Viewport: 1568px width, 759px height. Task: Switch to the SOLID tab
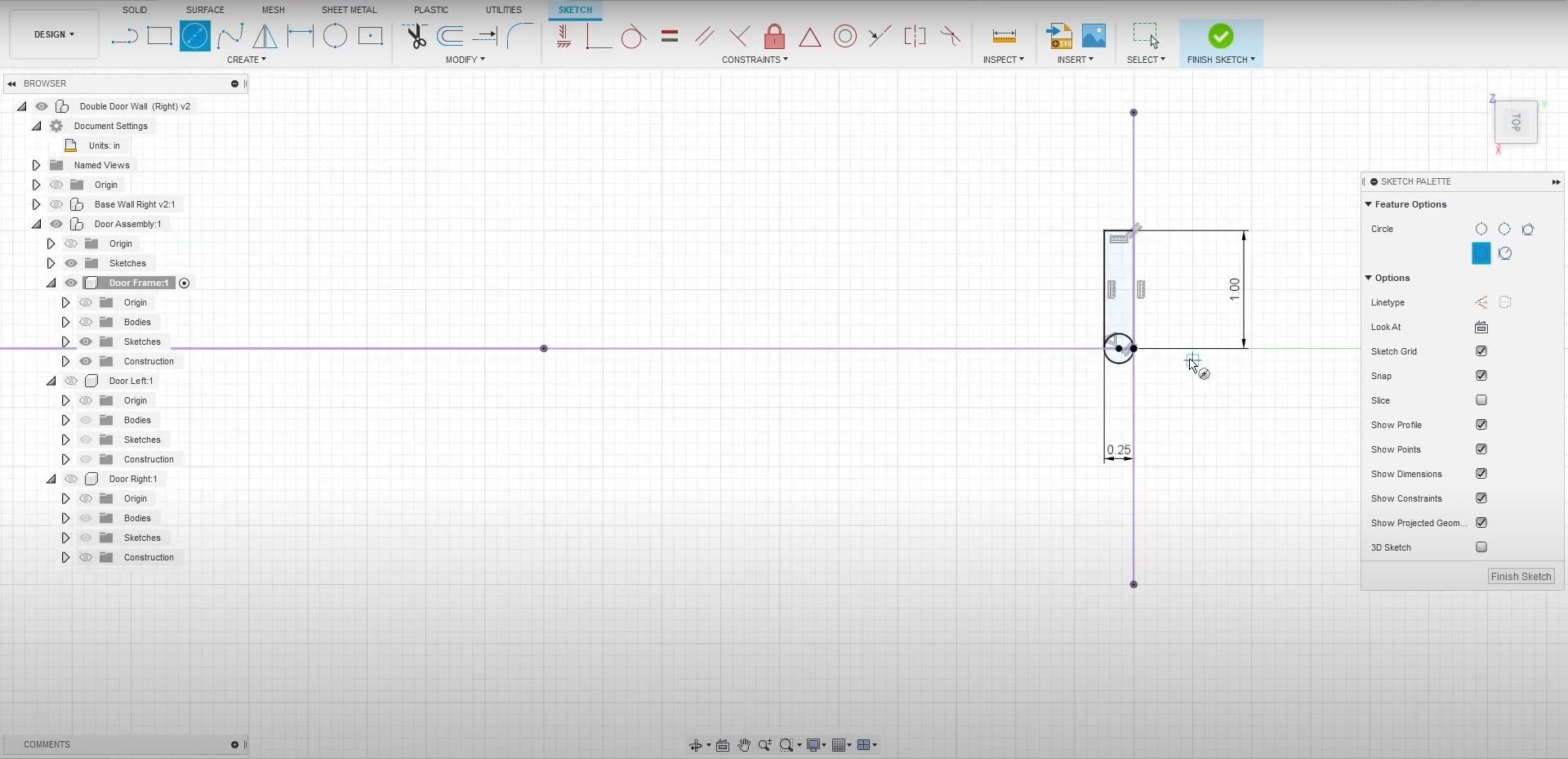point(135,10)
